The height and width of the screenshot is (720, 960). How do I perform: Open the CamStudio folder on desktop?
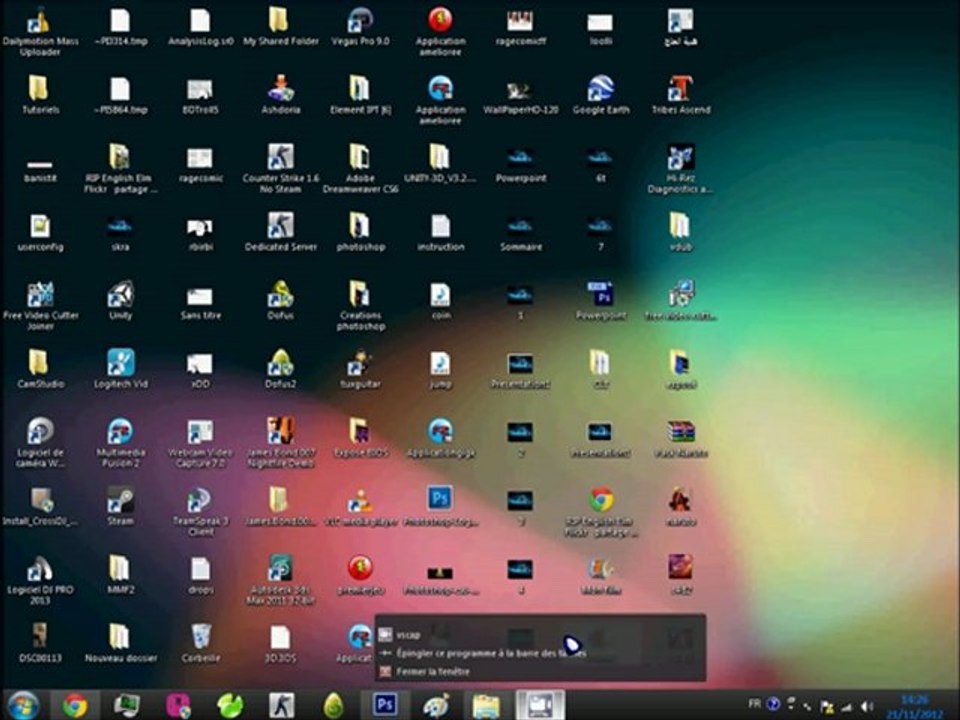[x=40, y=363]
